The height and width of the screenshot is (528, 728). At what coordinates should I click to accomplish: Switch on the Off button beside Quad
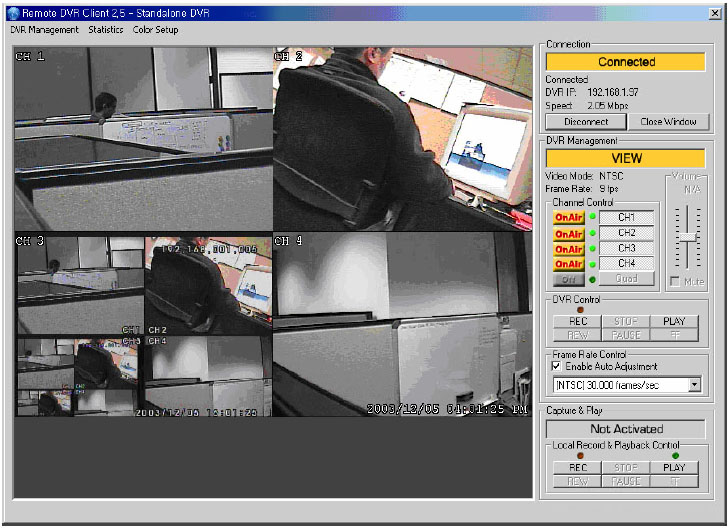pyautogui.click(x=569, y=279)
